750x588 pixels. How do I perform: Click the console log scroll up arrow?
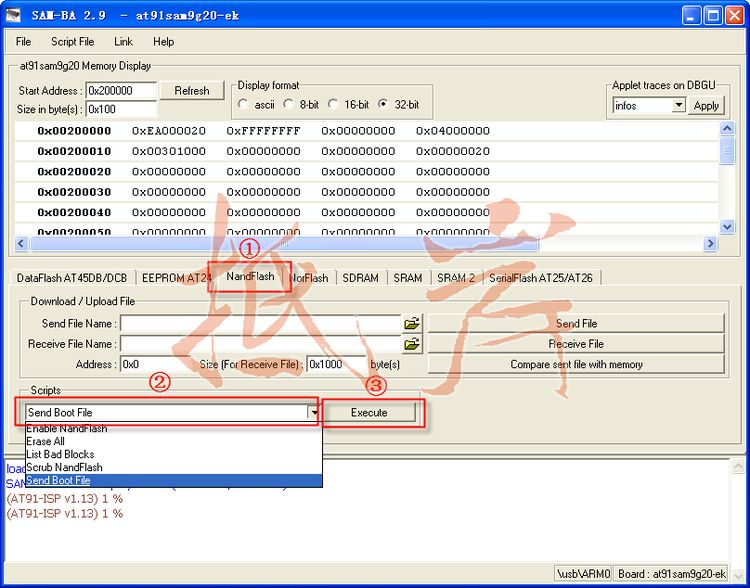click(x=737, y=466)
